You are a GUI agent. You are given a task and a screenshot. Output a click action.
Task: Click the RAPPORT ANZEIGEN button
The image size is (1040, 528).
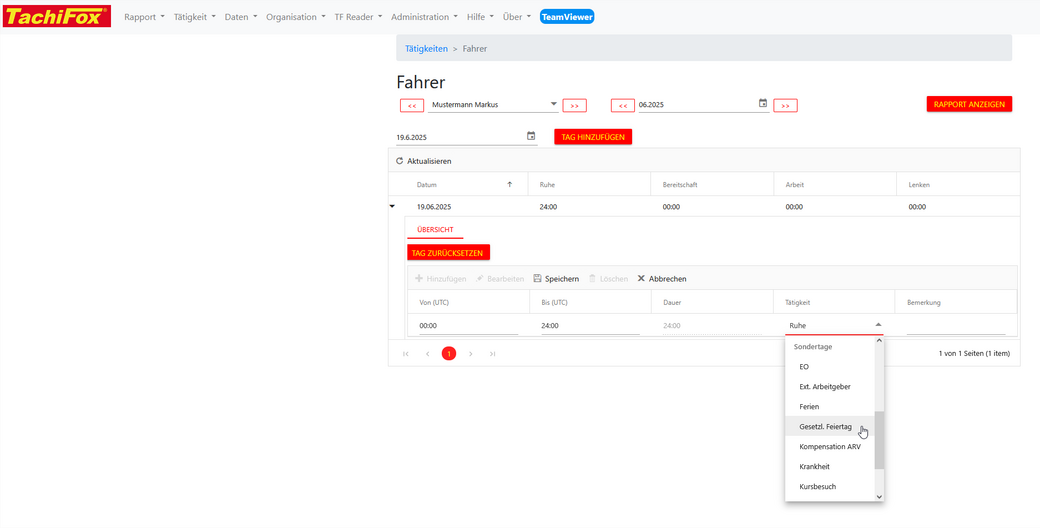[969, 104]
